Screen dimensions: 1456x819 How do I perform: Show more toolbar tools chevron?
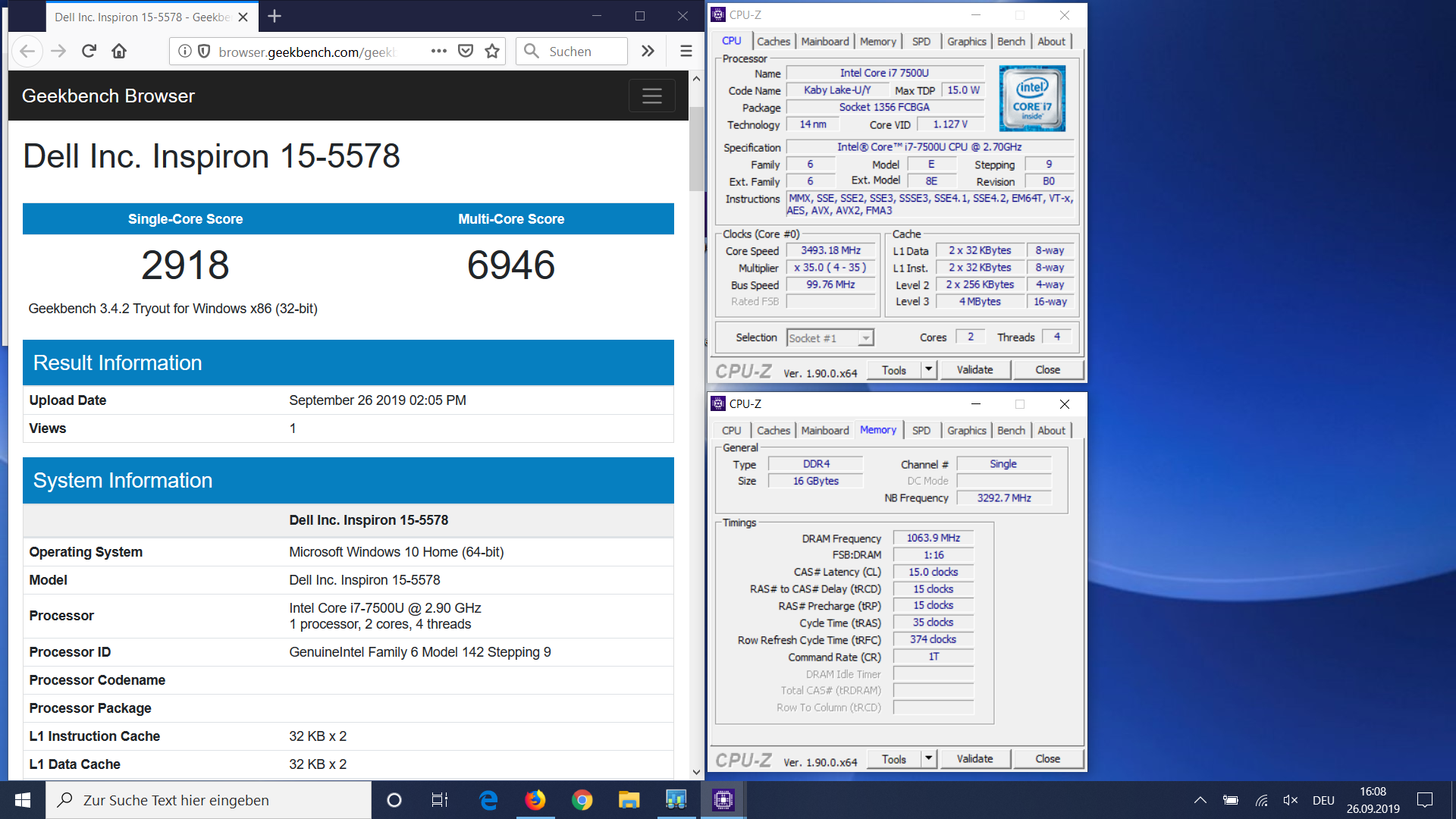[x=648, y=51]
